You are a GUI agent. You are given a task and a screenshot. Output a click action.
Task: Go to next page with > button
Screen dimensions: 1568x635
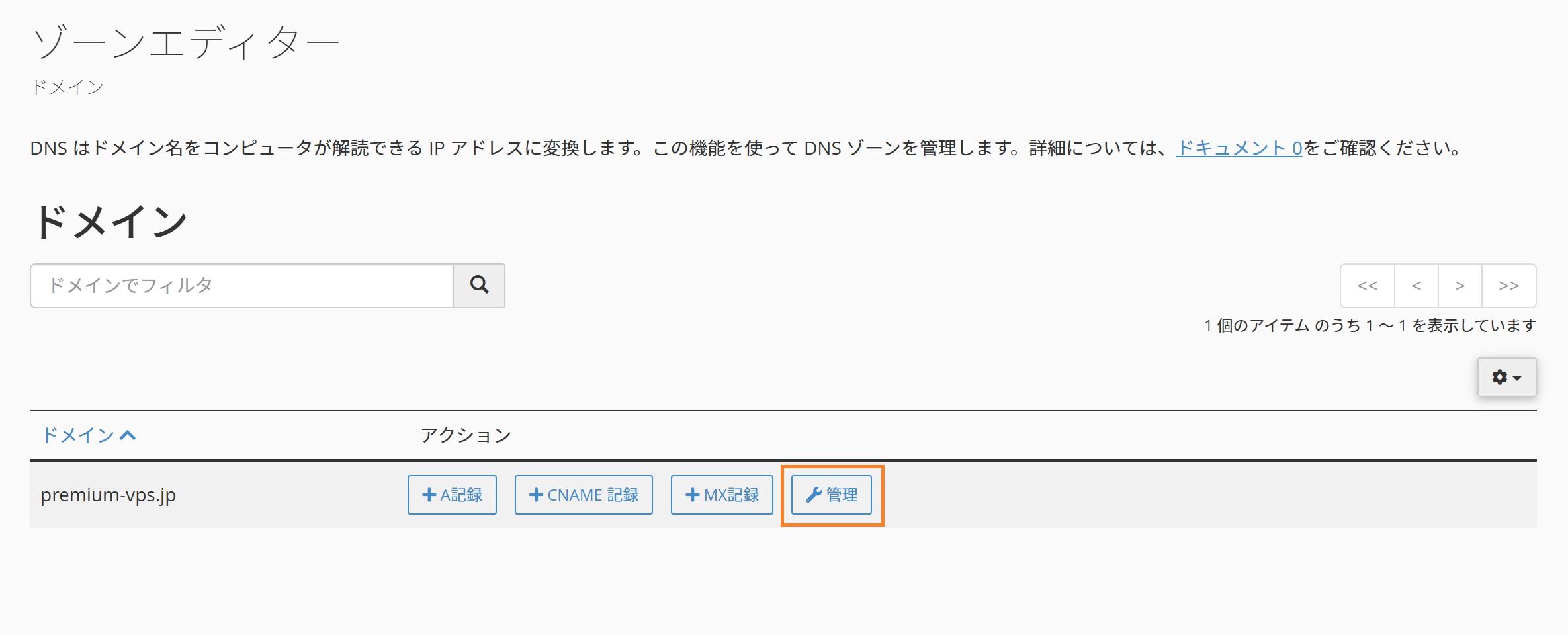click(1460, 286)
